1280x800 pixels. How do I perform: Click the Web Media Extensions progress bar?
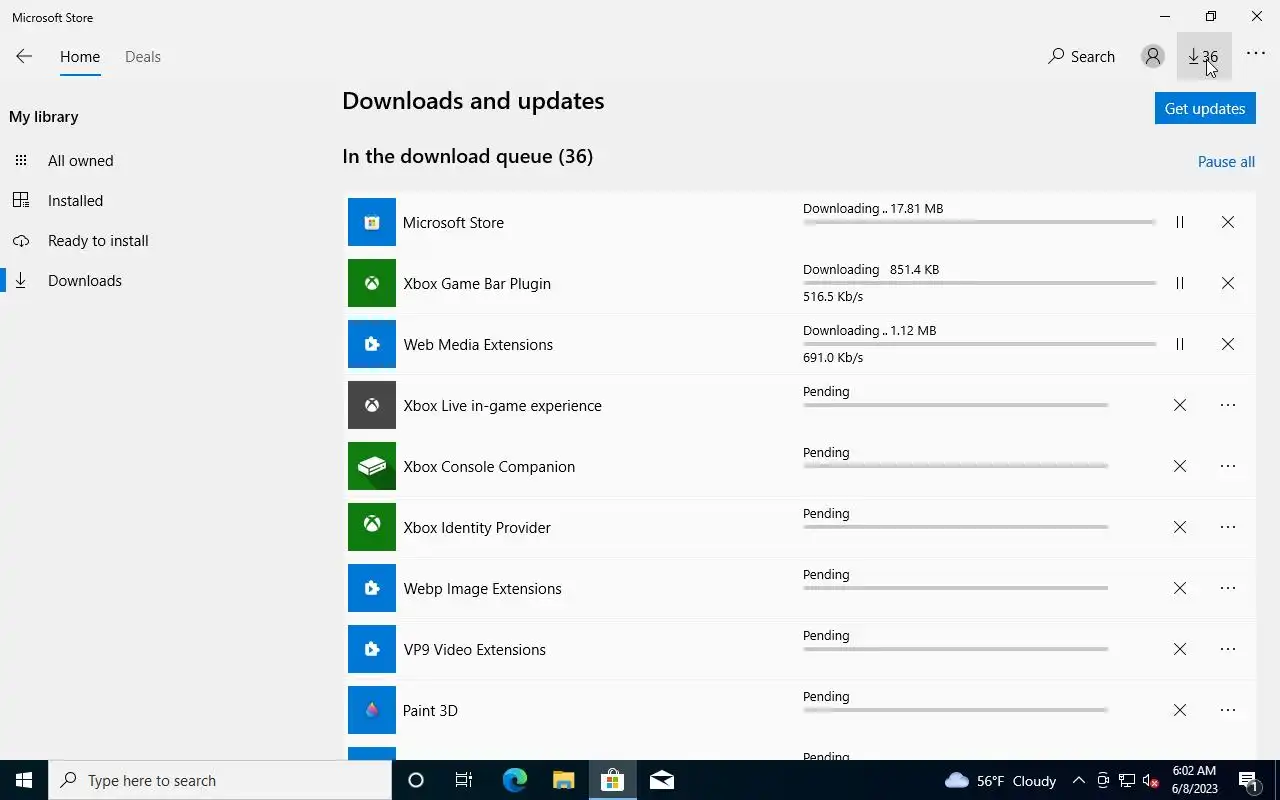pyautogui.click(x=979, y=344)
